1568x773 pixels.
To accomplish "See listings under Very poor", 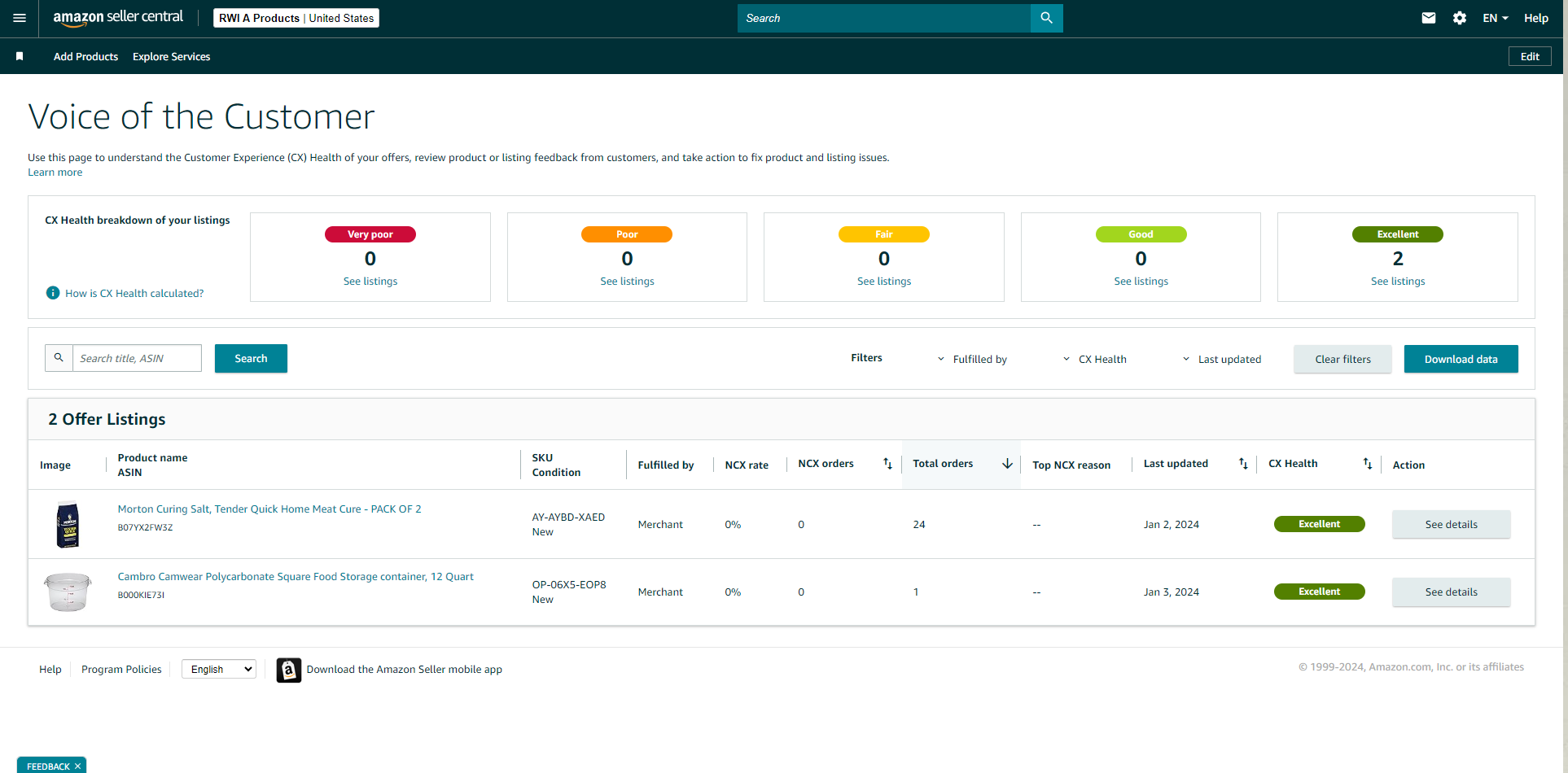I will 370,281.
